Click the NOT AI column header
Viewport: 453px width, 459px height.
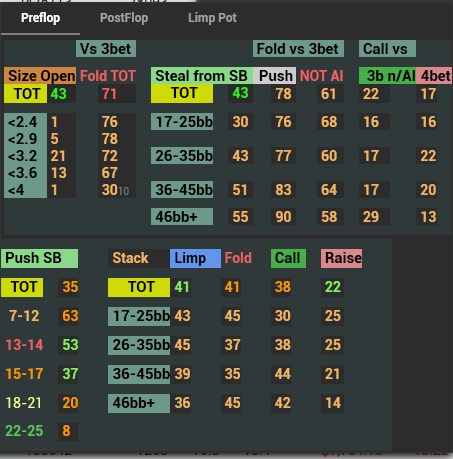pyautogui.click(x=321, y=76)
